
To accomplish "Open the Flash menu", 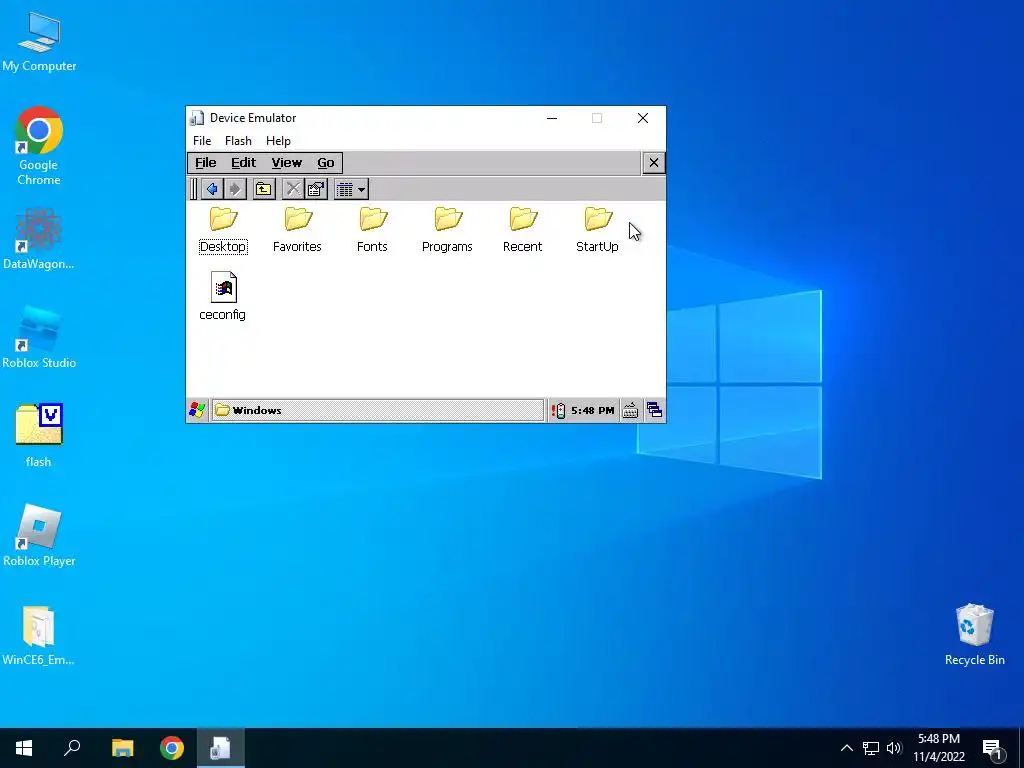I will [x=238, y=141].
